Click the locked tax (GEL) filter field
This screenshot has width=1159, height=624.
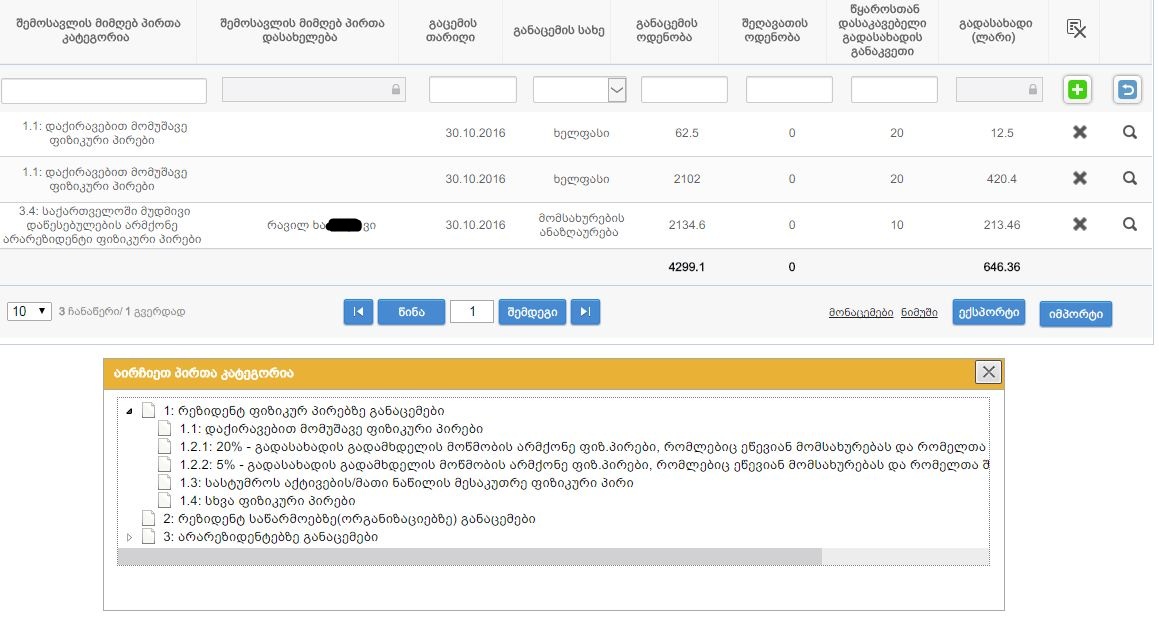999,89
